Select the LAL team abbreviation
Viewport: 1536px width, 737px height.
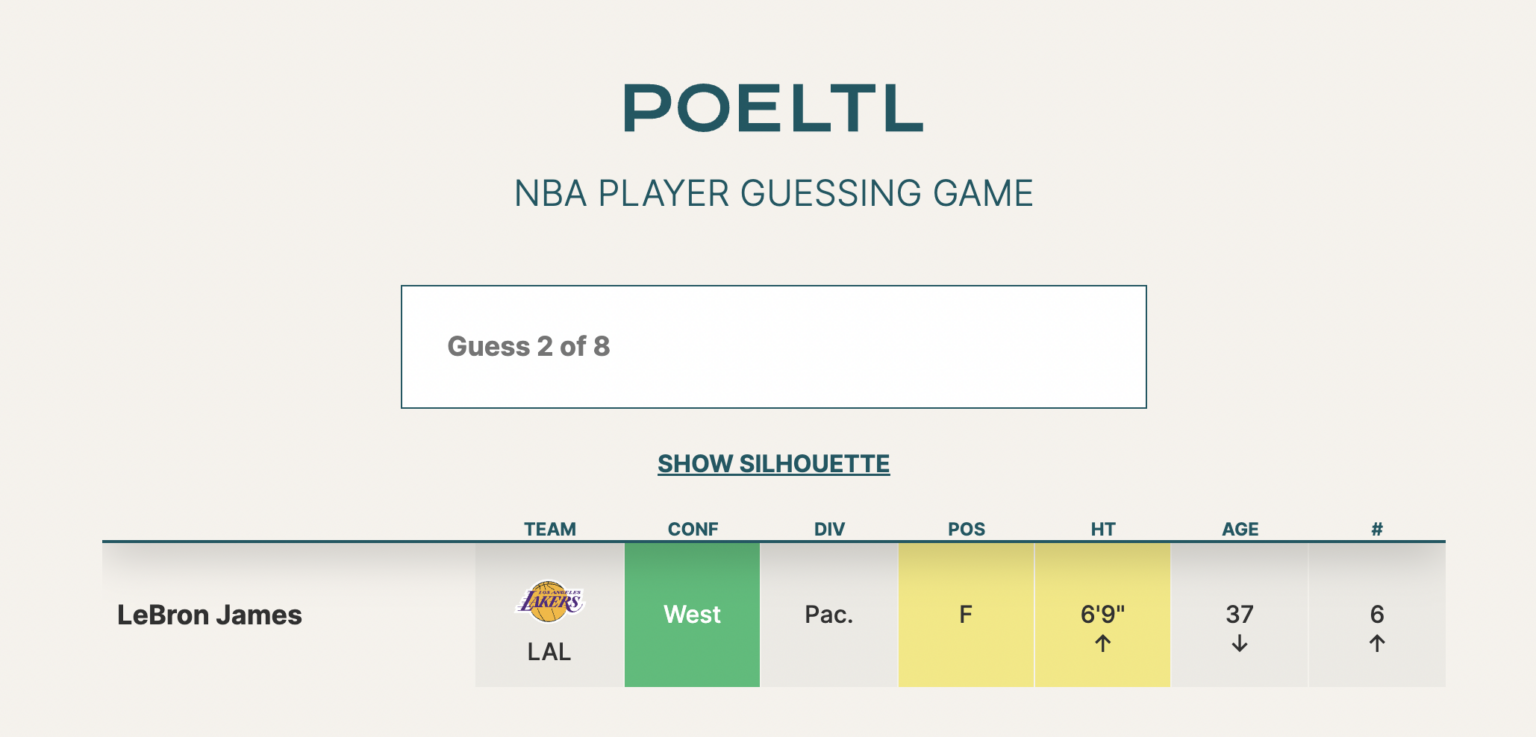(x=549, y=651)
